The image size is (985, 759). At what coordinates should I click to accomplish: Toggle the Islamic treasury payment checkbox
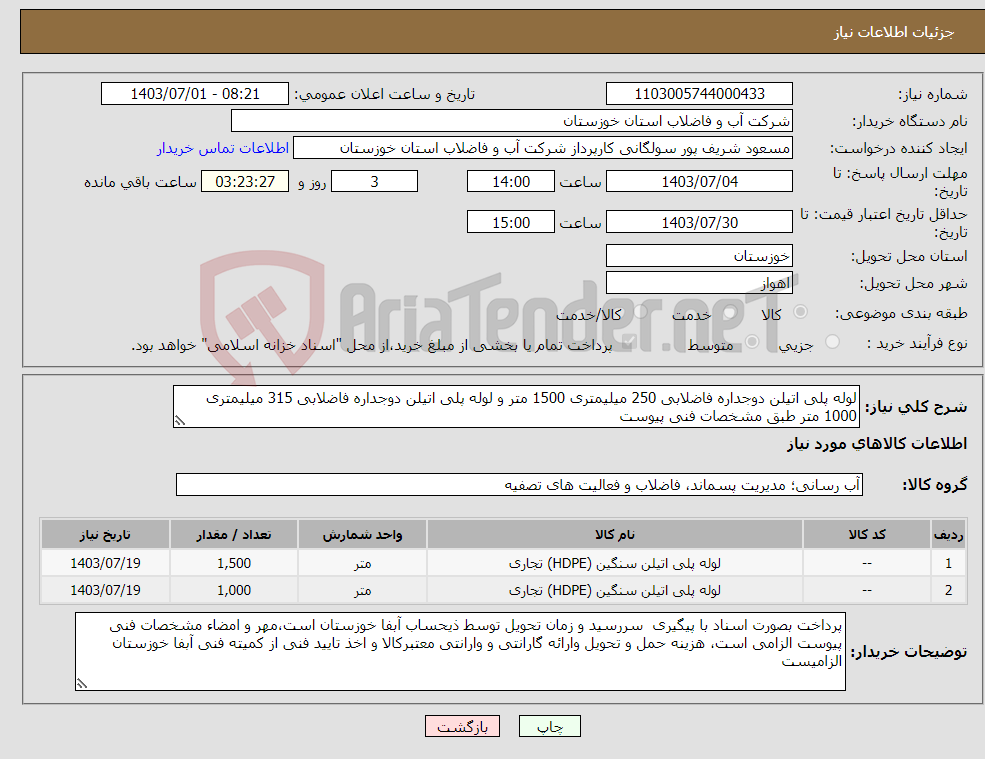click(628, 342)
